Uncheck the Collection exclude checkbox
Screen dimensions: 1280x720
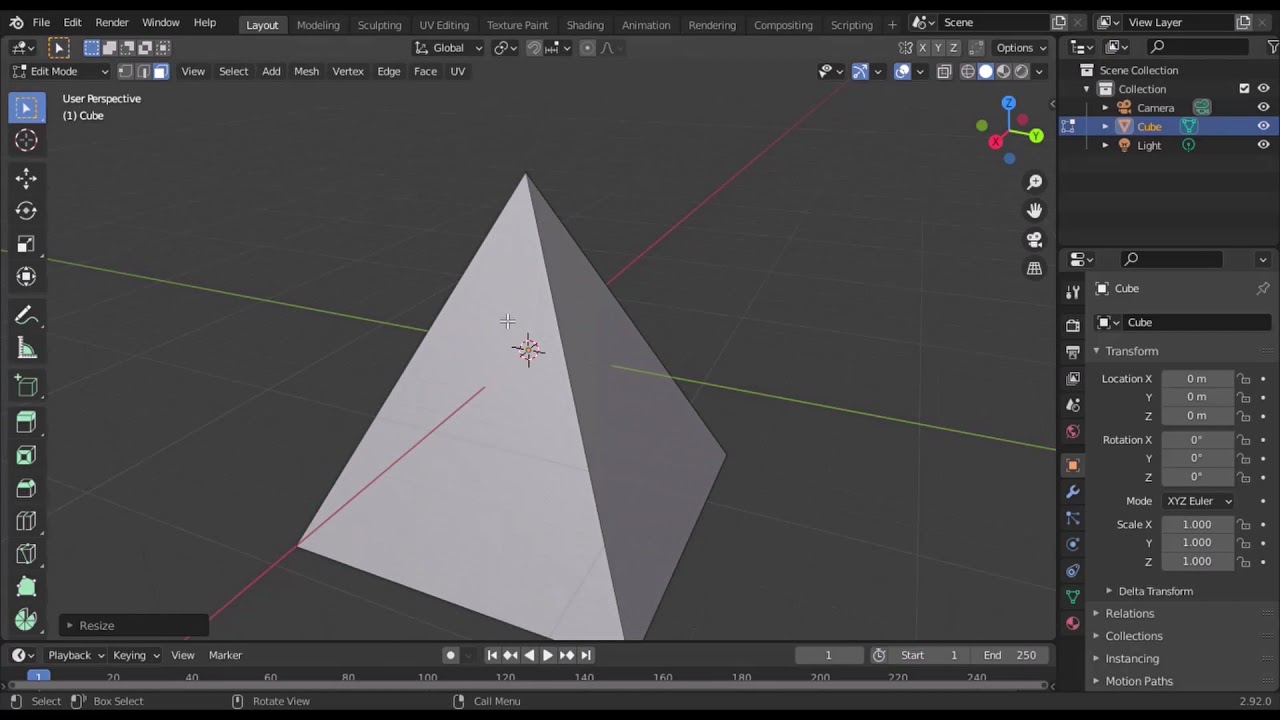[x=1244, y=89]
